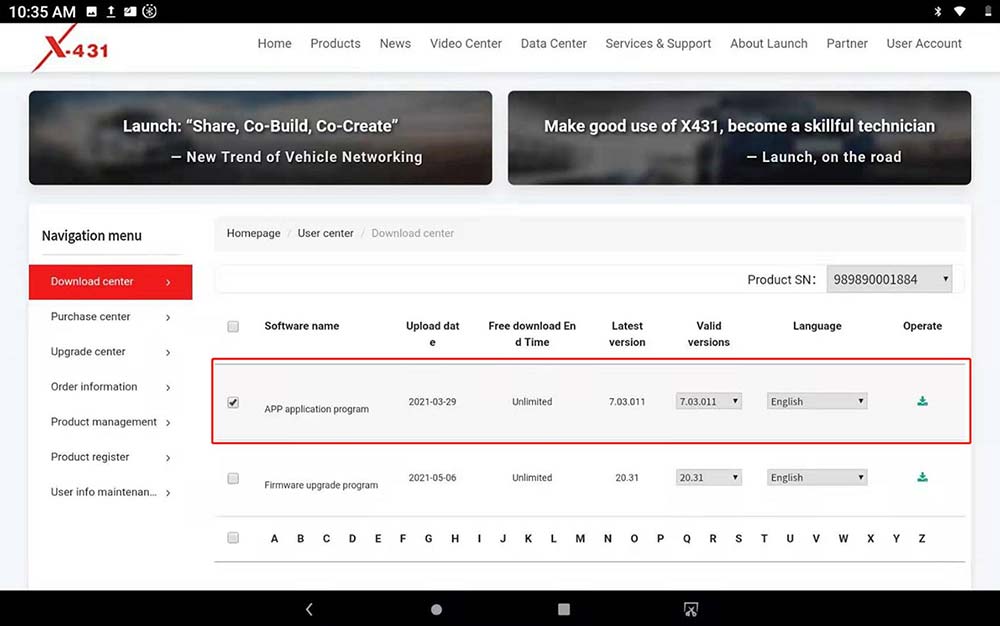Click the Firmware upgrade program name
1000x626 pixels.
click(x=321, y=485)
